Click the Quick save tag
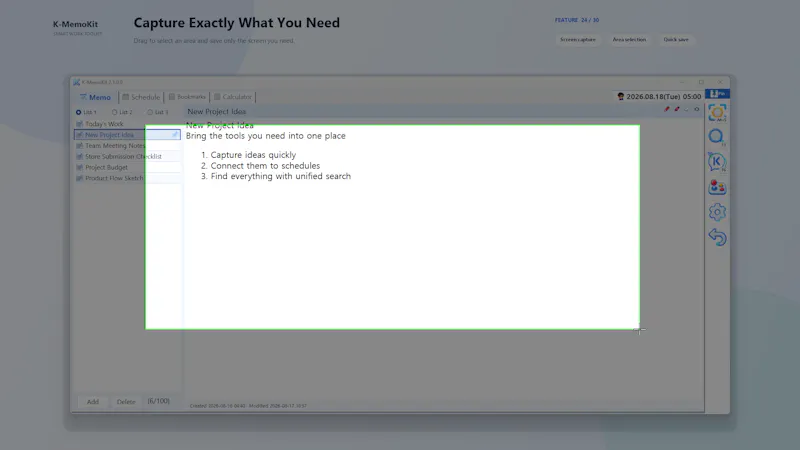The height and width of the screenshot is (450, 800). click(x=676, y=39)
